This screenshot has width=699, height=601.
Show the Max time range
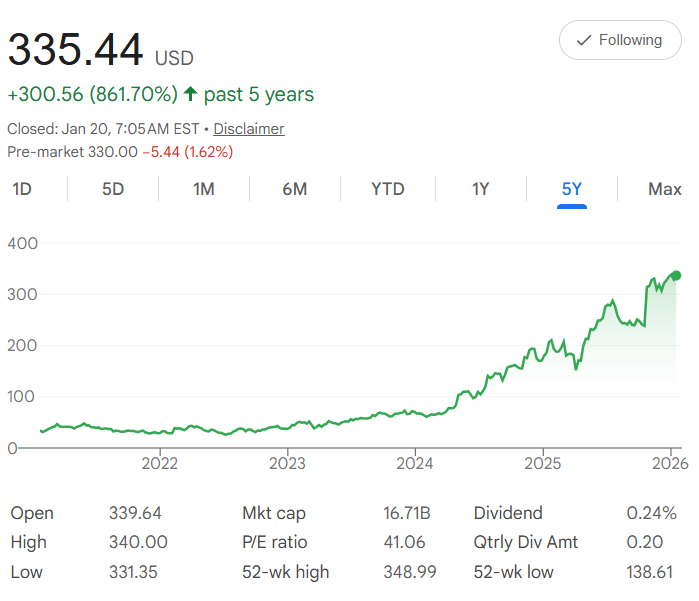(x=664, y=189)
